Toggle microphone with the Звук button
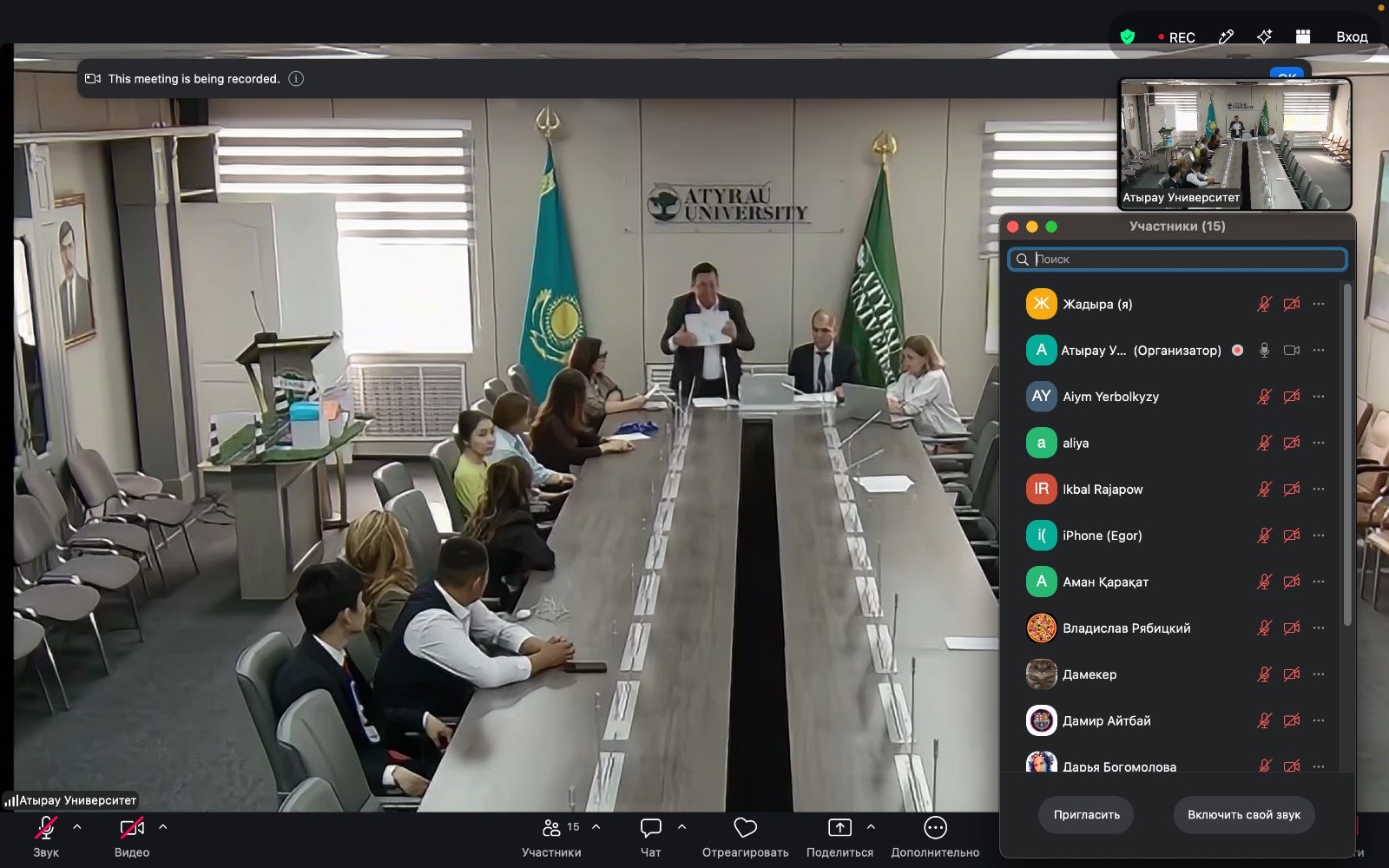The width and height of the screenshot is (1389, 868). point(46,837)
